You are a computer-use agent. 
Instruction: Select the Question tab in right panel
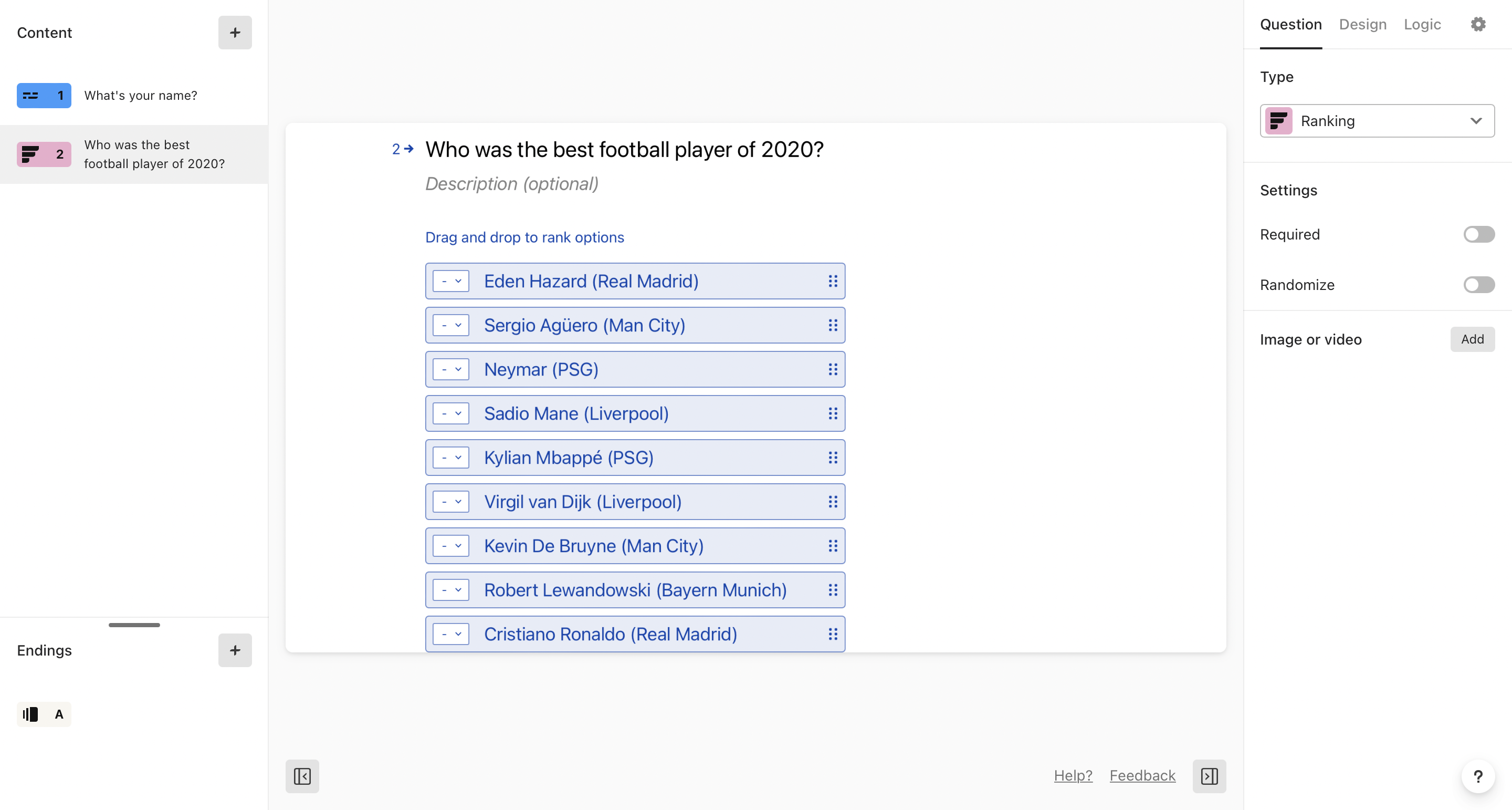point(1291,23)
